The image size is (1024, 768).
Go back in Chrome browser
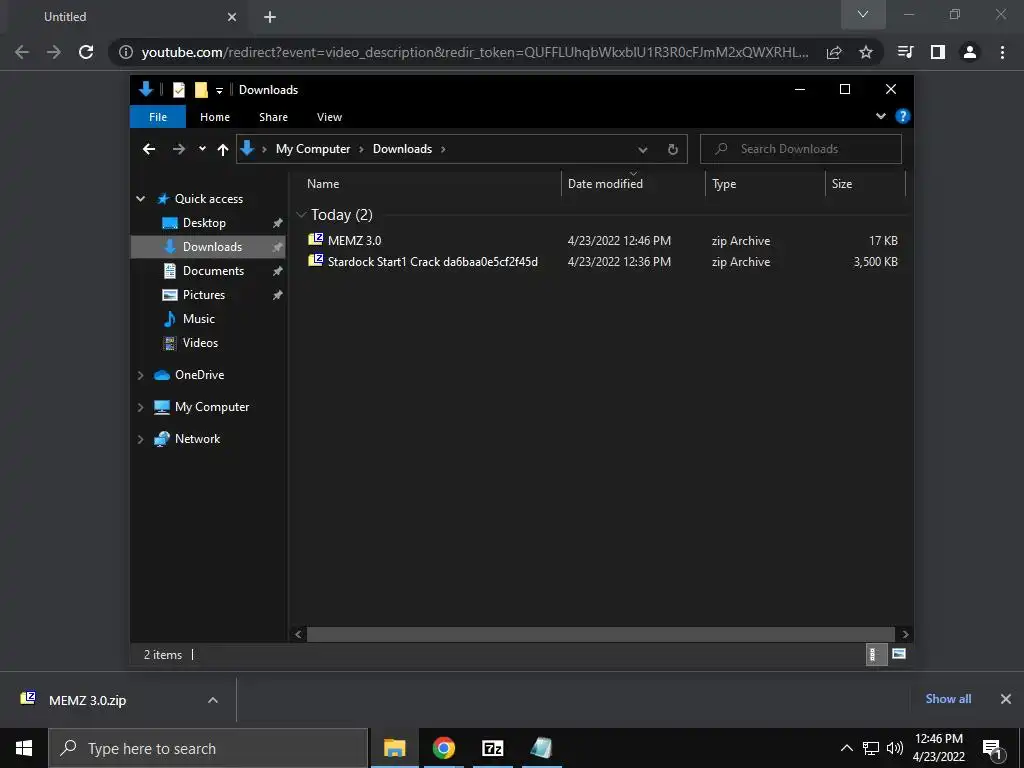point(22,52)
